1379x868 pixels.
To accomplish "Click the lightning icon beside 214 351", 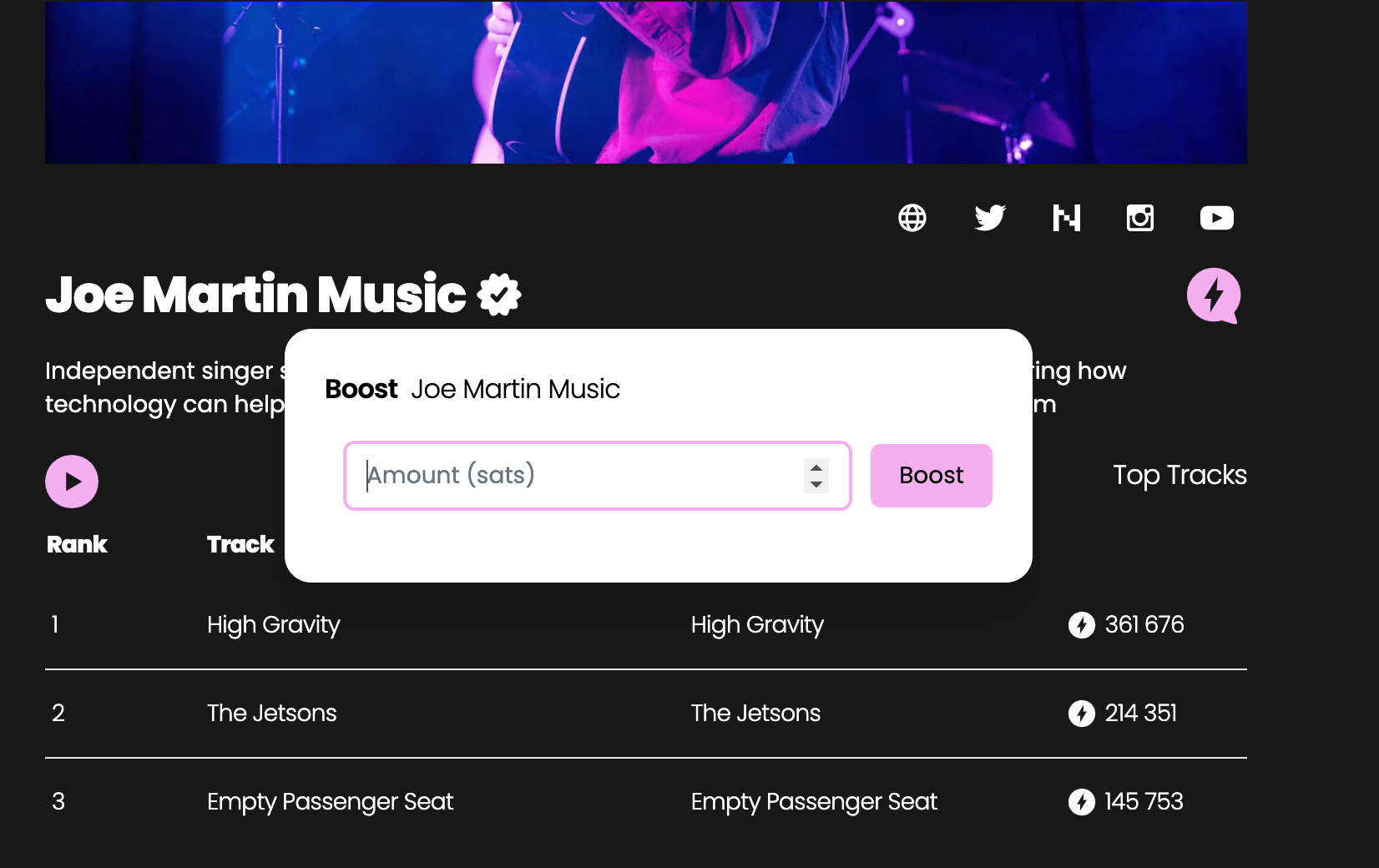I will 1082,714.
